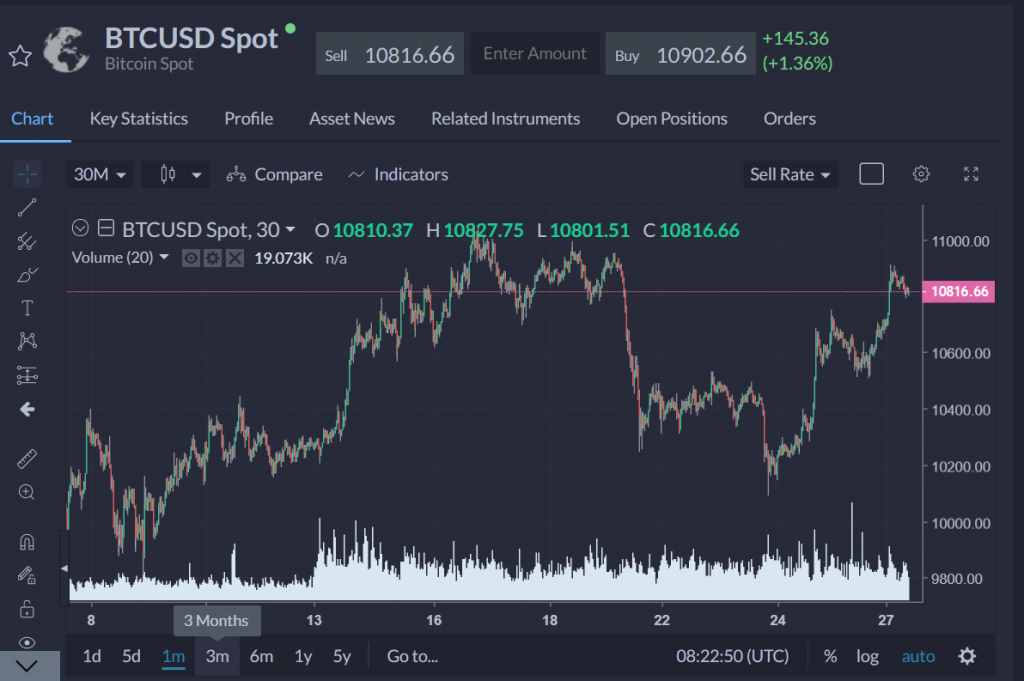1024x681 pixels.
Task: Lock all drawing tools padlock icon
Action: [27, 609]
